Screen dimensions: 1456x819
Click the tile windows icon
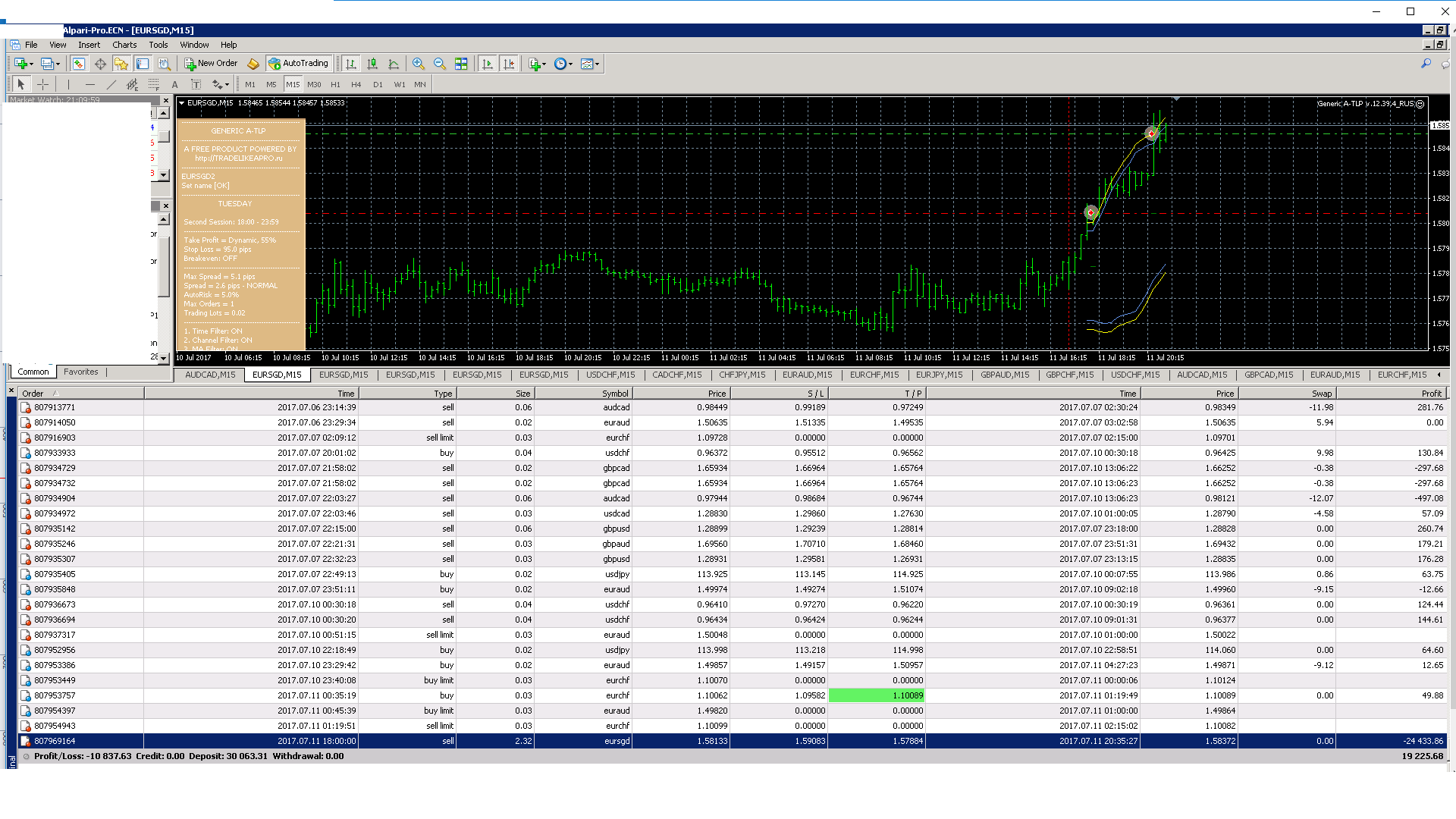pyautogui.click(x=461, y=64)
